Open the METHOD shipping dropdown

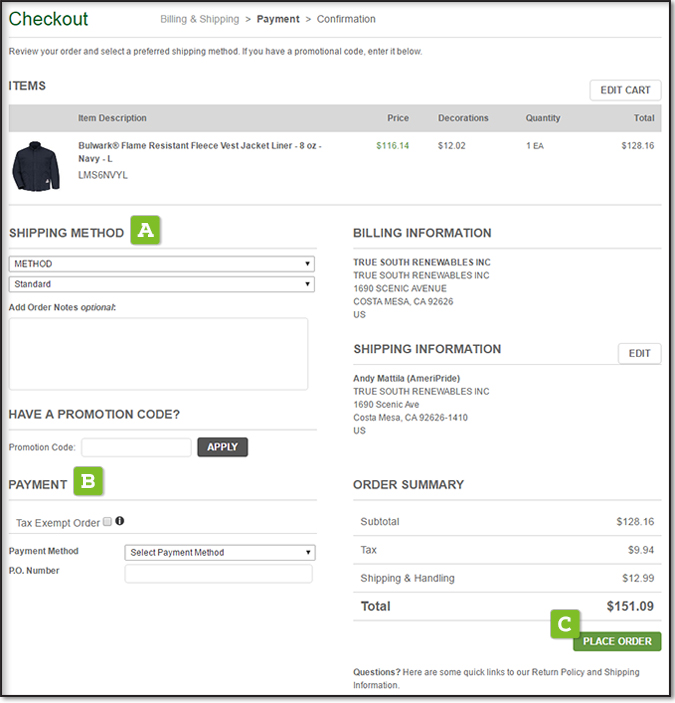pyautogui.click(x=161, y=264)
